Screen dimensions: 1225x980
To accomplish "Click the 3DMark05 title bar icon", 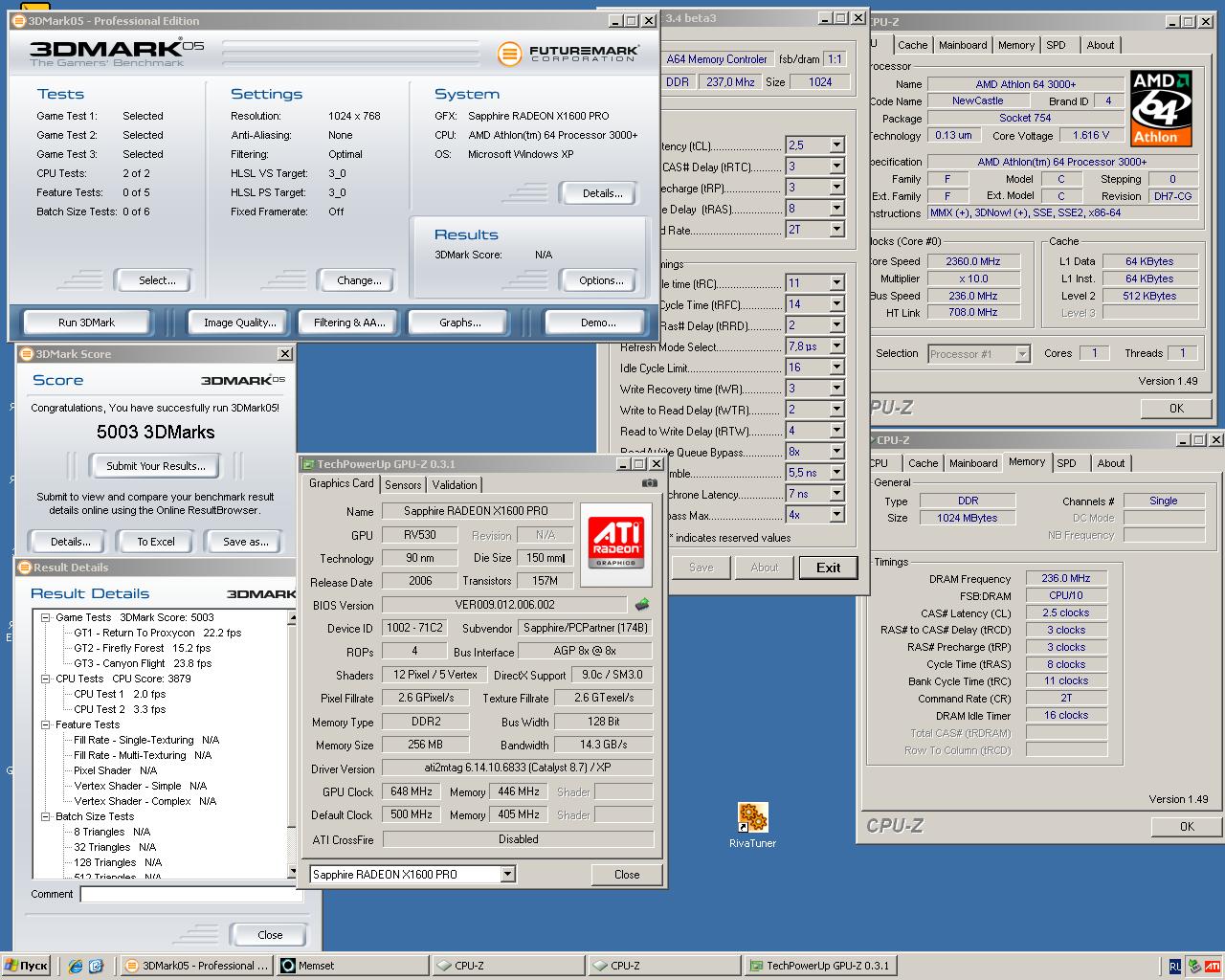I will click(18, 20).
